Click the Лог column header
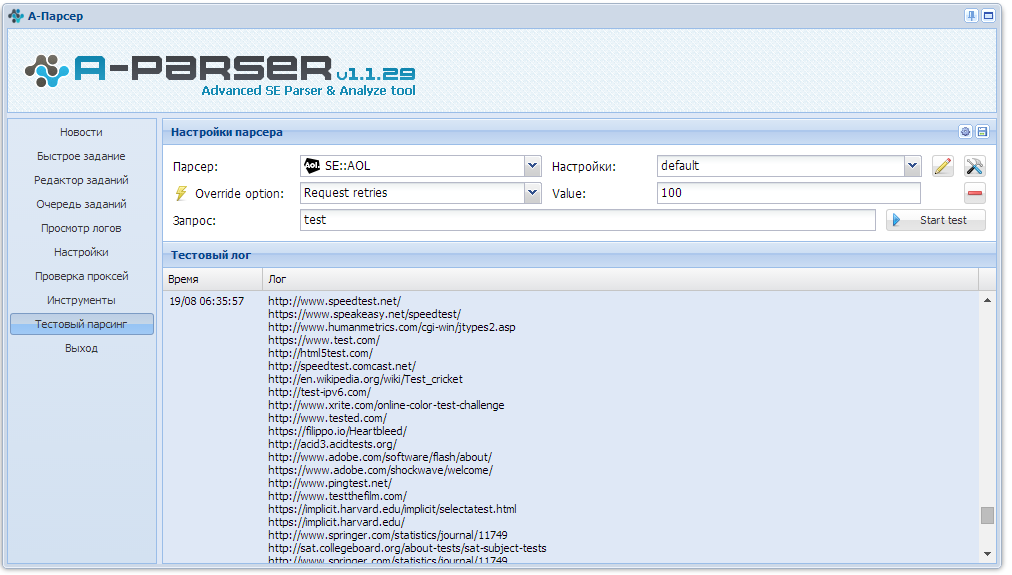1012x575 pixels. 620,279
